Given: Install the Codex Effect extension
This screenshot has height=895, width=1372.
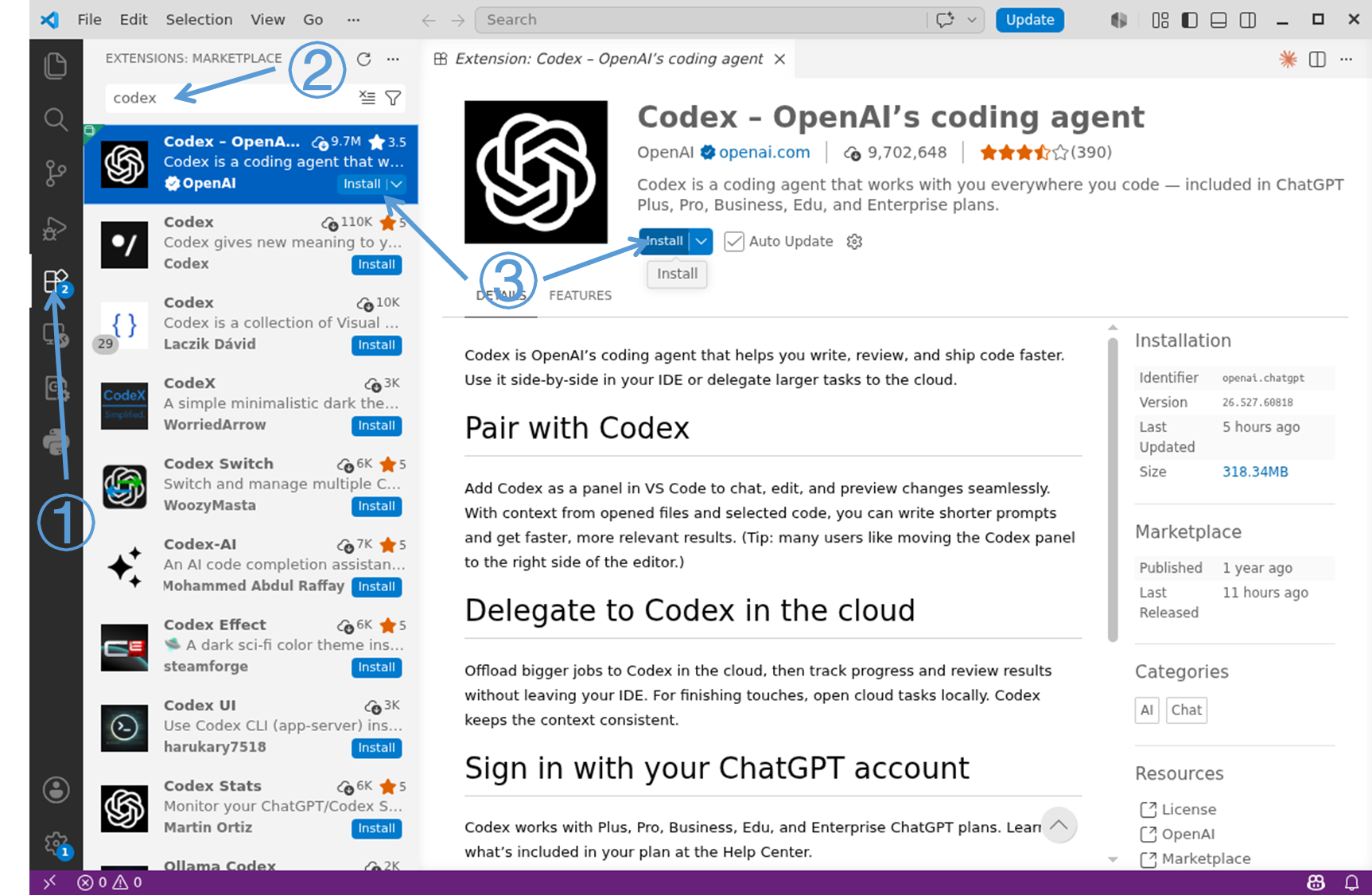Looking at the screenshot, I should click(376, 667).
